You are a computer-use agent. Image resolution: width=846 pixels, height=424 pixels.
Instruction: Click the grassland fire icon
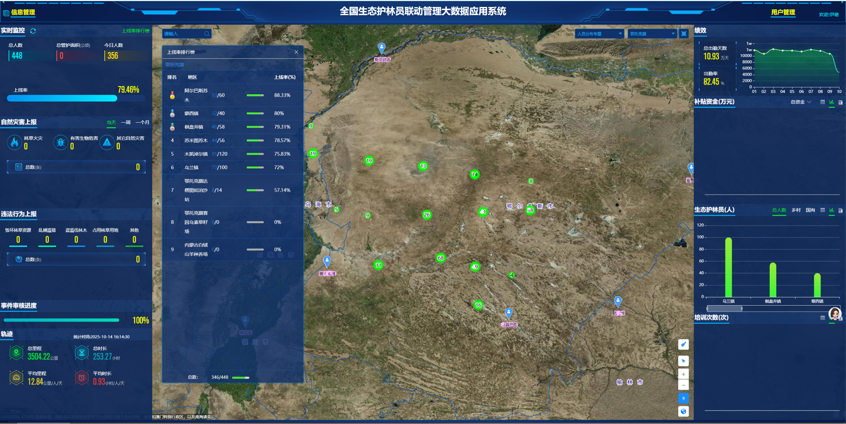15,143
